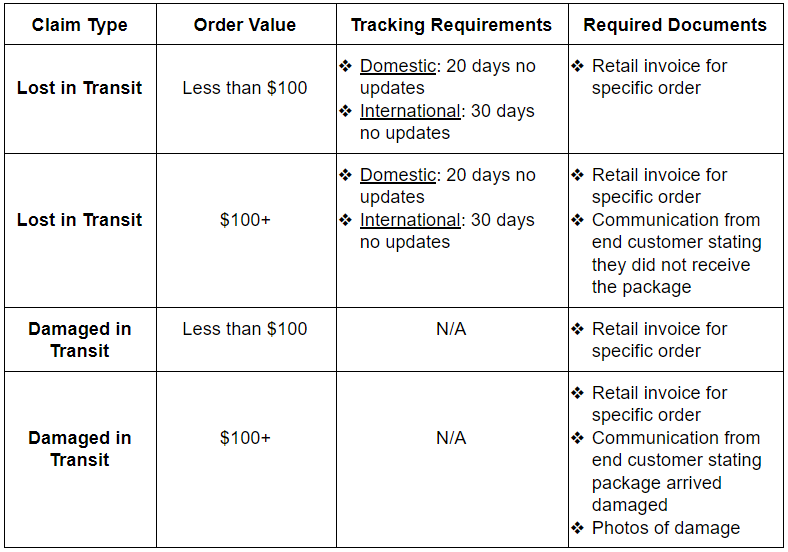Click the Tracking Requirements header
This screenshot has width=788, height=552.
coord(452,25)
